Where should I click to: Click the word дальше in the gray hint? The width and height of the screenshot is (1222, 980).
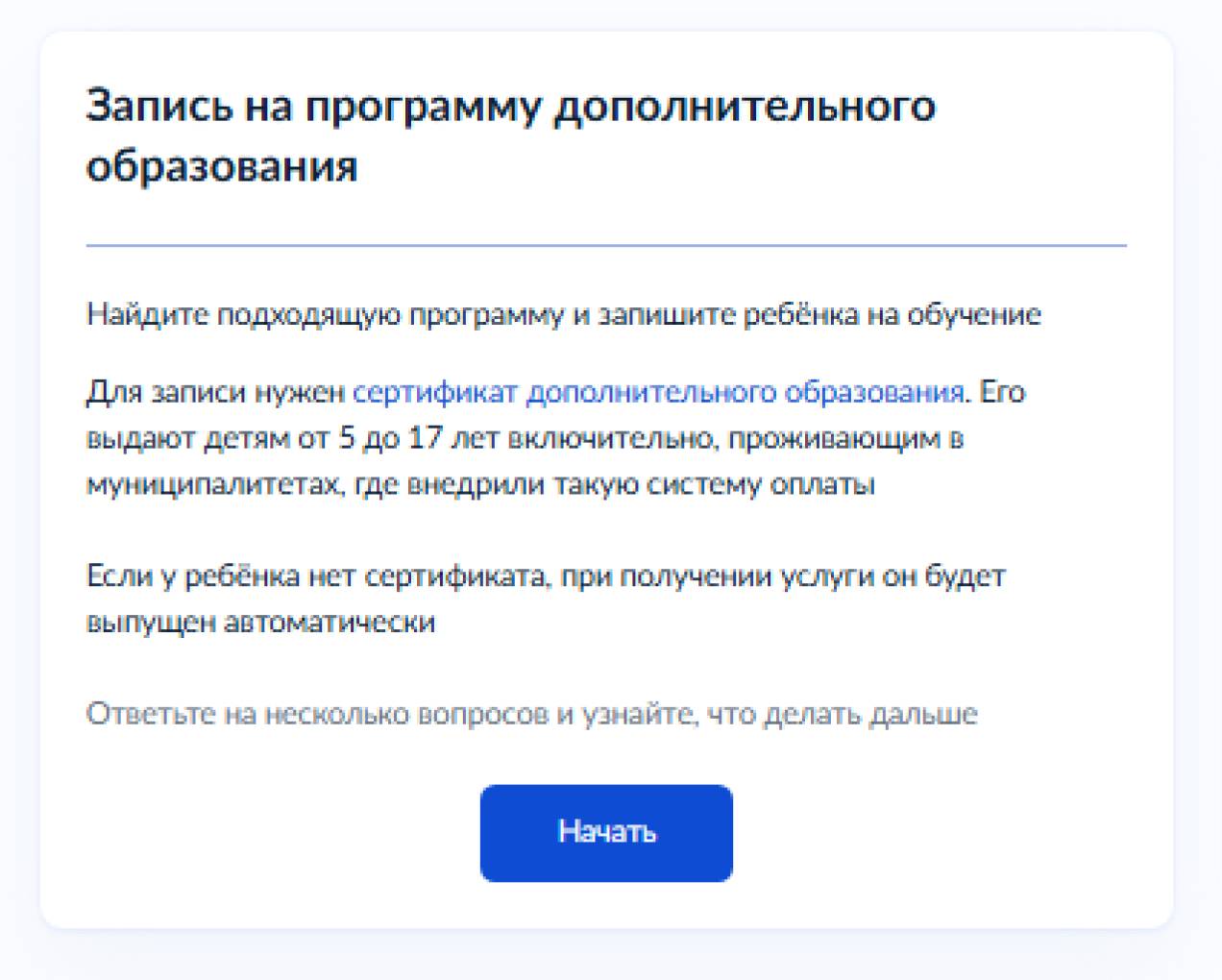coord(923,715)
